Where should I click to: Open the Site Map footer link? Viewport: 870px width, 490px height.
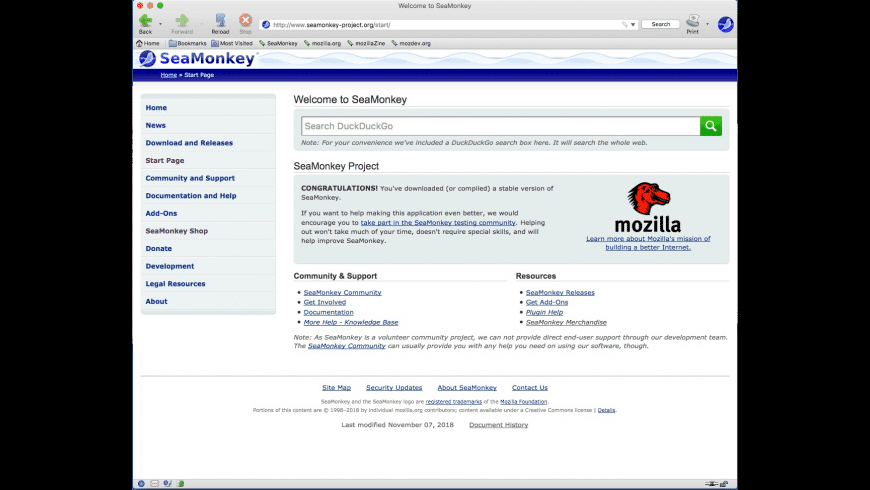(x=336, y=388)
